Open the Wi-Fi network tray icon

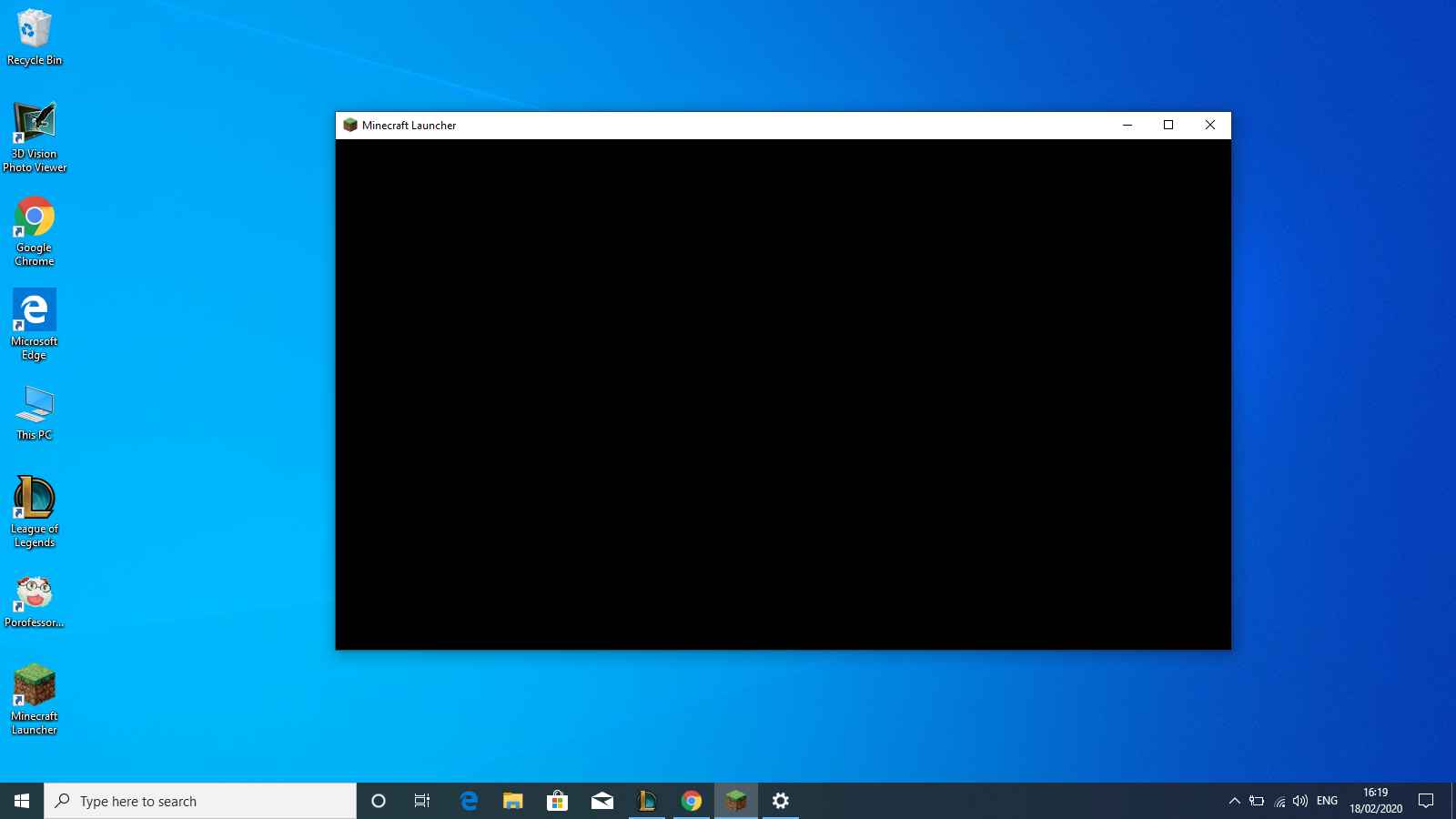click(x=1279, y=801)
